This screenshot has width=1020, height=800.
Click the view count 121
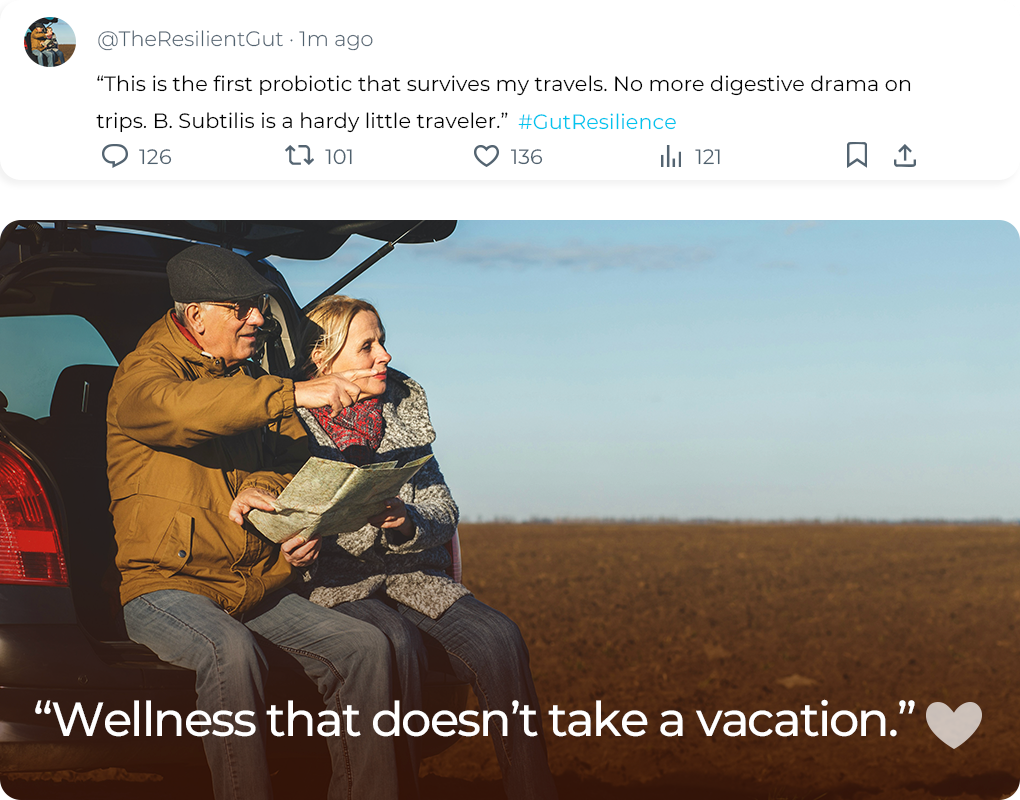(708, 157)
